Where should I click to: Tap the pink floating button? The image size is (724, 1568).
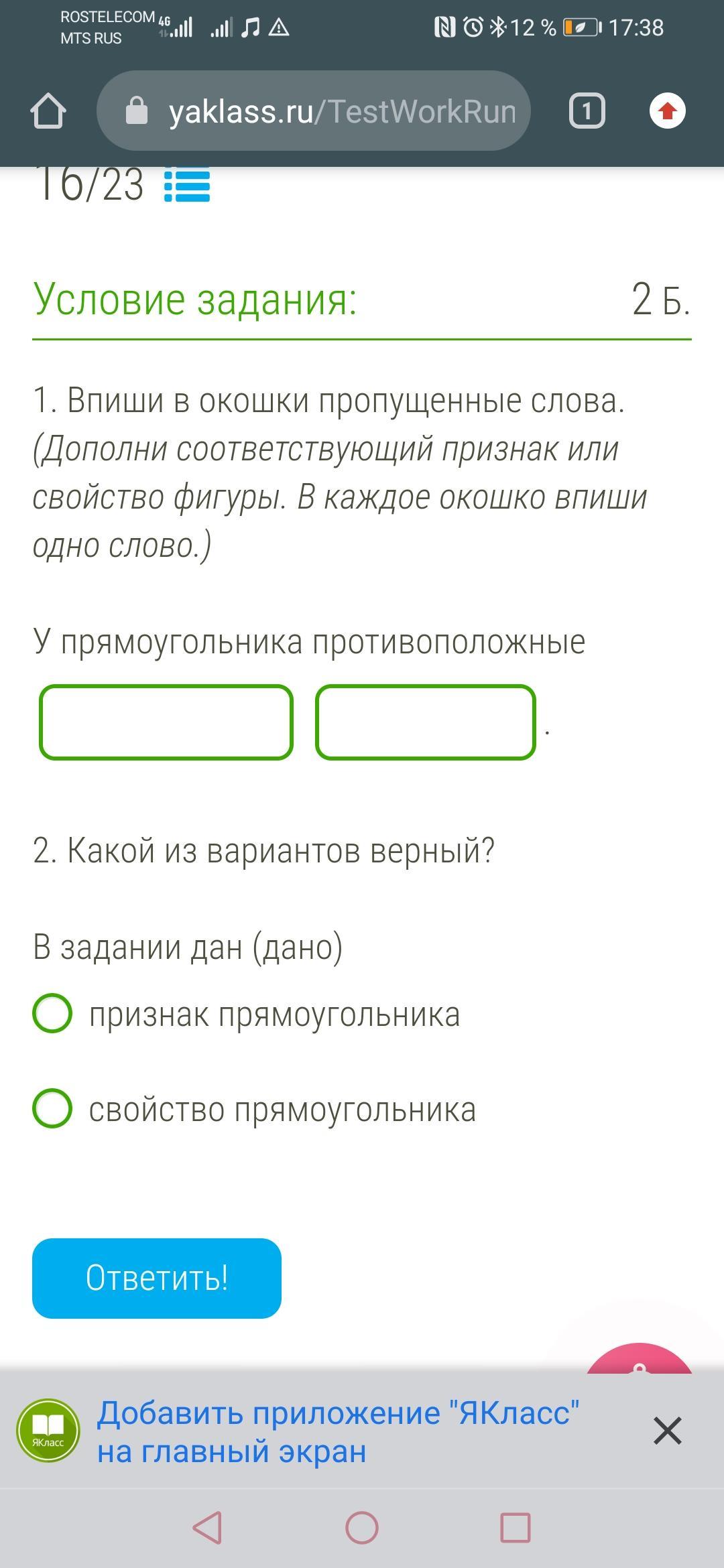[x=638, y=1360]
